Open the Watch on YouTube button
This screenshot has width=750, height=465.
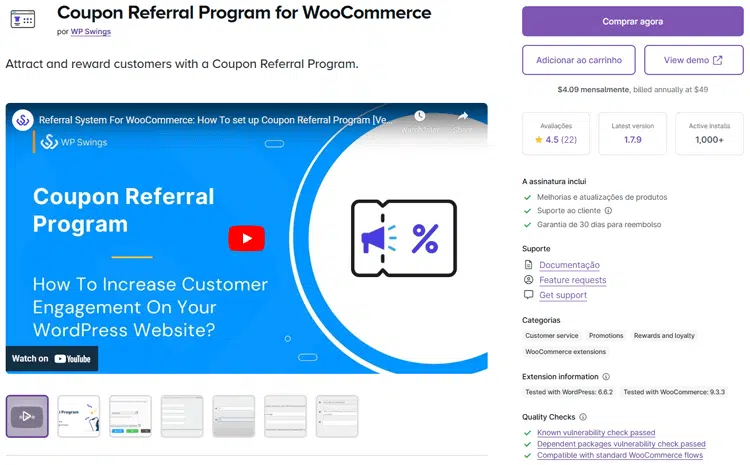coord(52,358)
